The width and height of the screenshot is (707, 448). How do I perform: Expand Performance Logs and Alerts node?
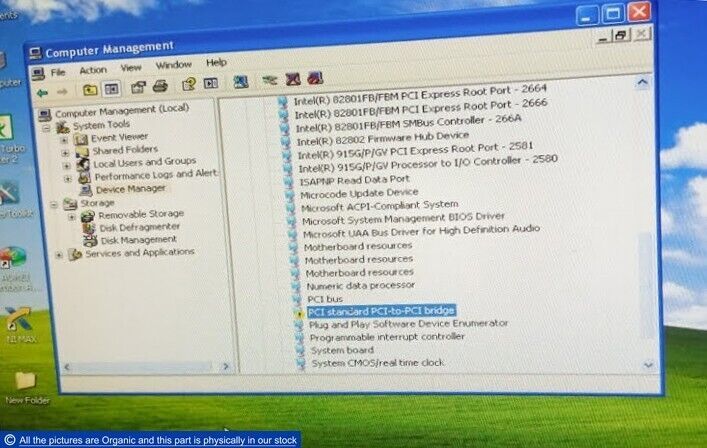tap(68, 179)
